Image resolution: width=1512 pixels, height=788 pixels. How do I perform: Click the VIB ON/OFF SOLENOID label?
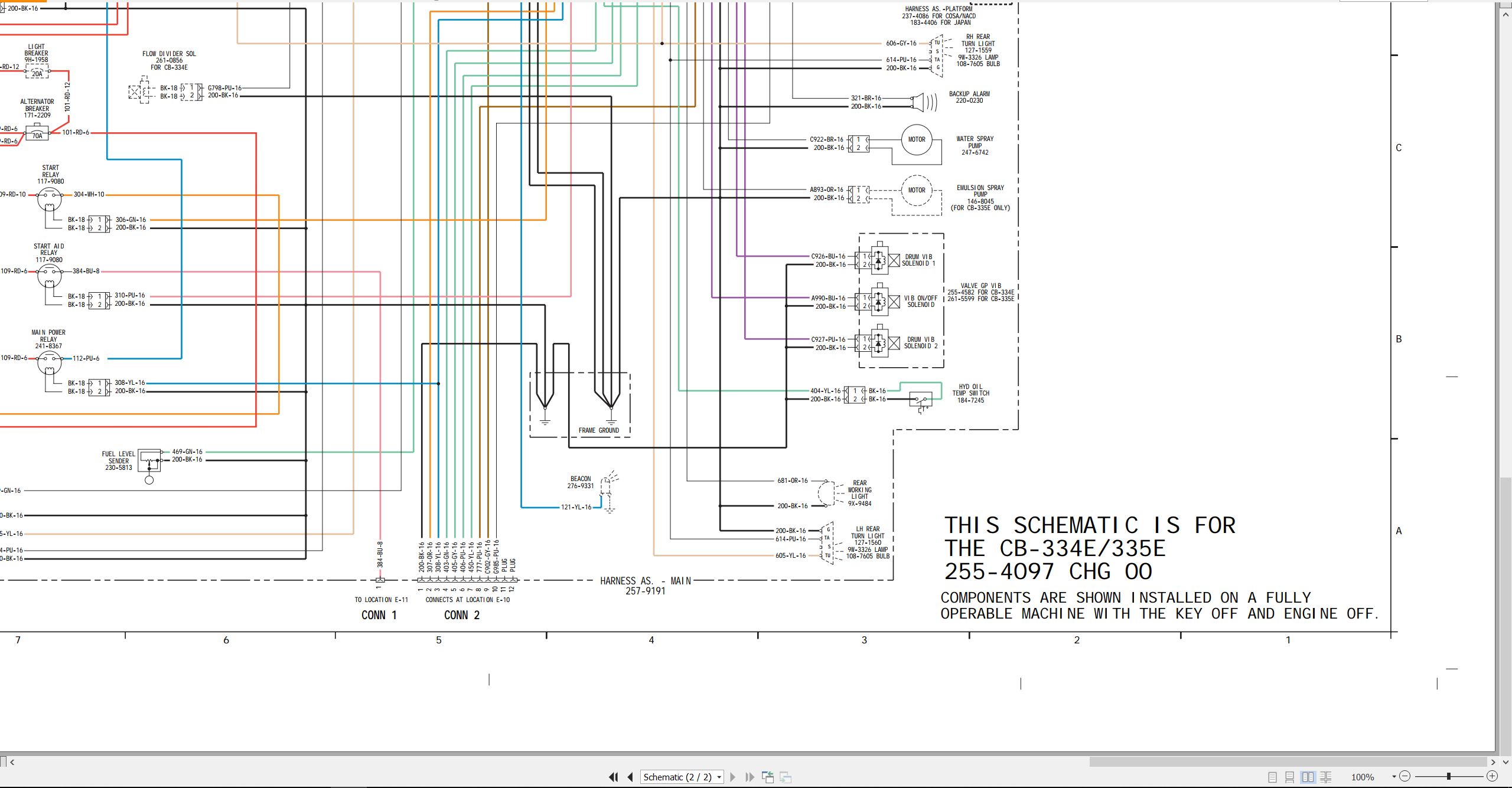921,302
